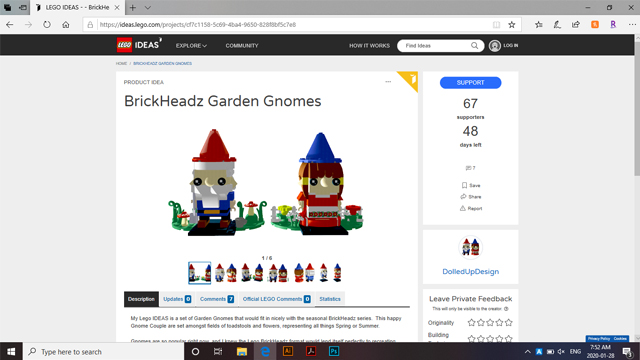
Task: Click the Cookies link
Action: [620, 339]
